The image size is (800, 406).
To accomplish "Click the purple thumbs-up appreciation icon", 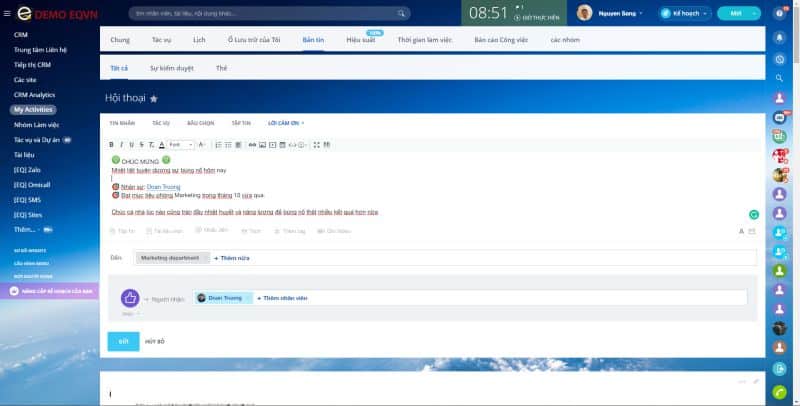I will coord(129,298).
